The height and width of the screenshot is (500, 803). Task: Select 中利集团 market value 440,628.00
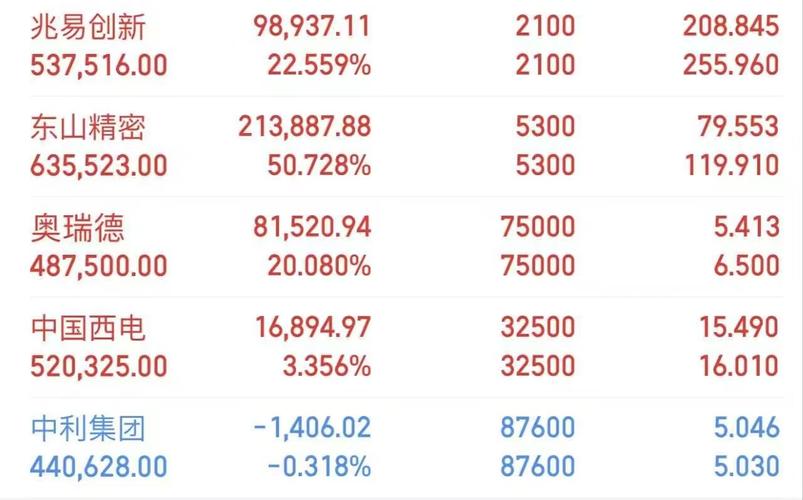click(99, 467)
